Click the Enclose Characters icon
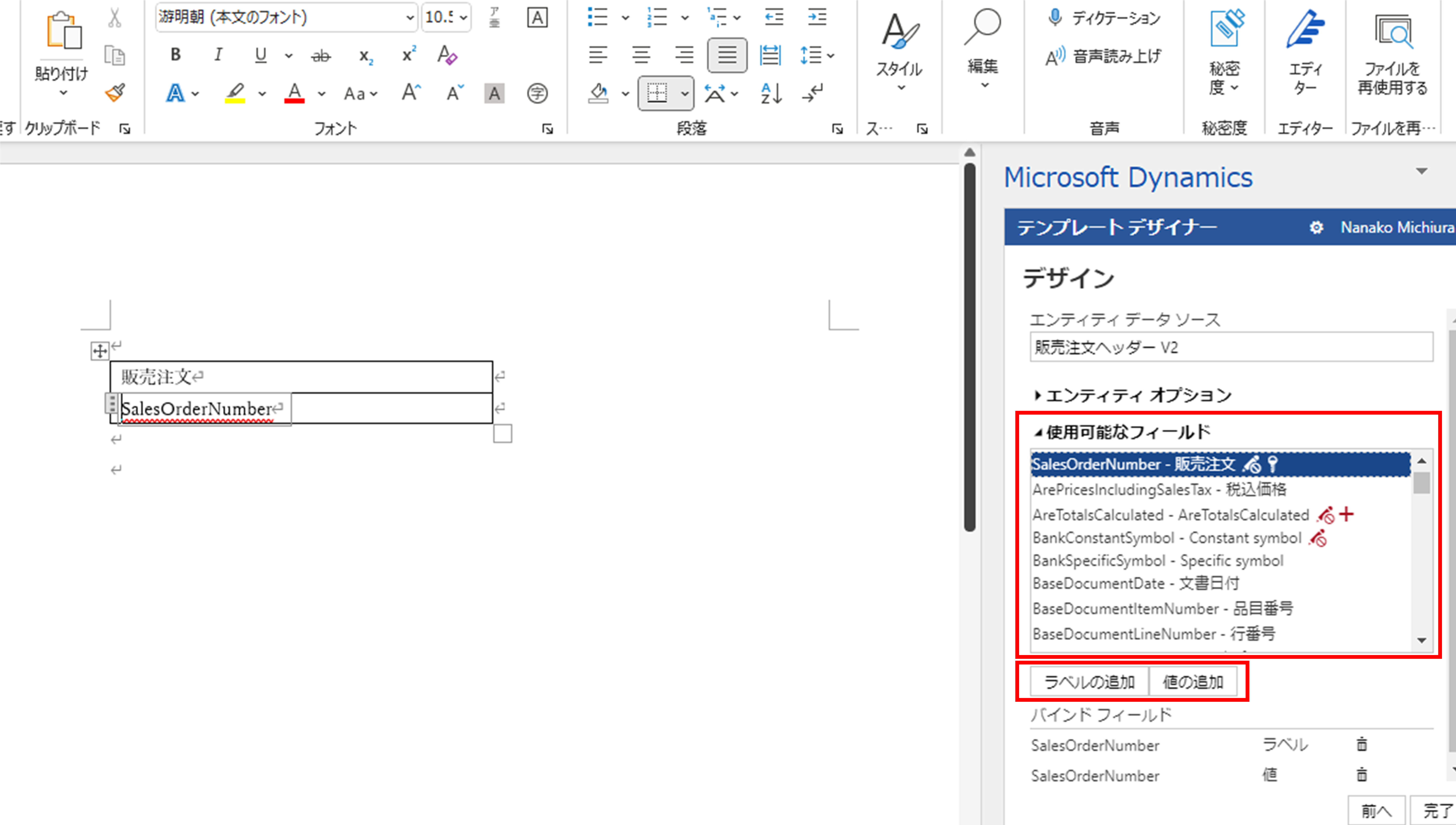Screen dimensions: 1456x825 coord(537,93)
